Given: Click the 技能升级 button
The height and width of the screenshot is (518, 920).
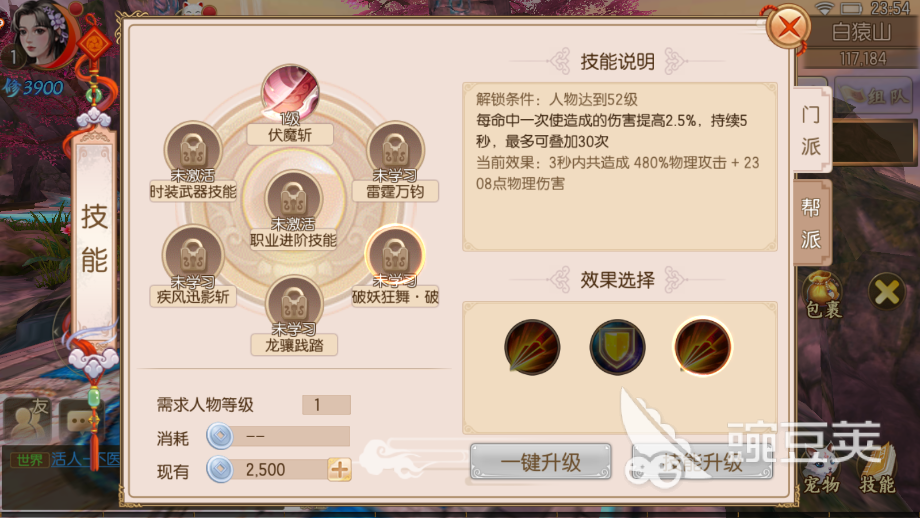Looking at the screenshot, I should pyautogui.click(x=702, y=462).
